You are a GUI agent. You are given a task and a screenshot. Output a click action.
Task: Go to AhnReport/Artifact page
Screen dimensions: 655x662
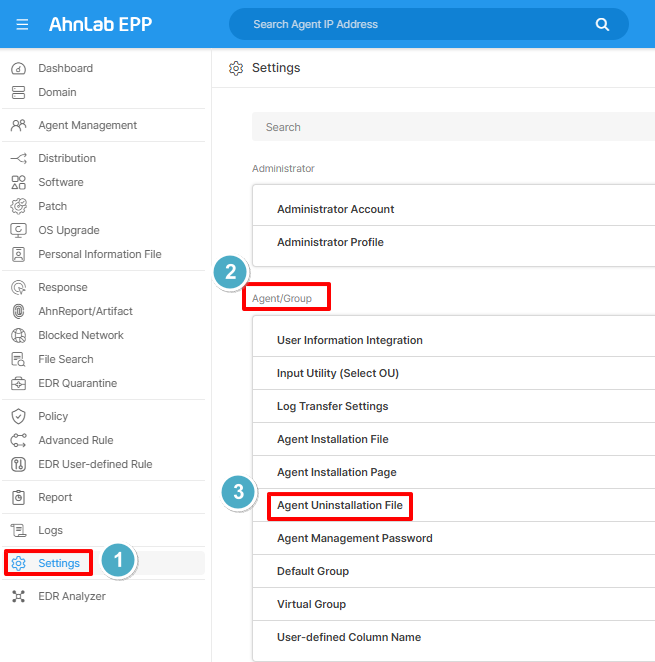click(85, 312)
